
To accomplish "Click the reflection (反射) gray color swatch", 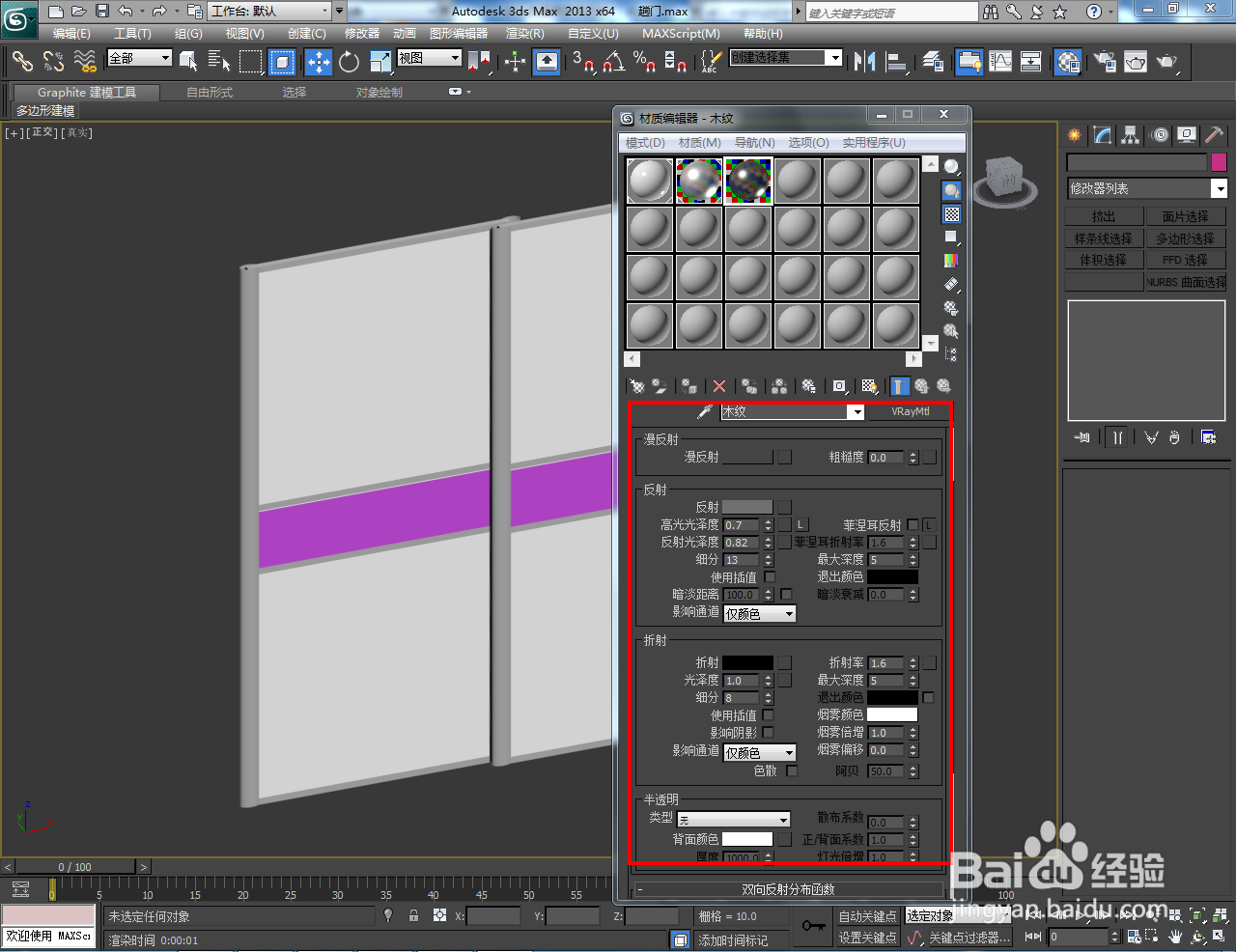I will pos(747,507).
